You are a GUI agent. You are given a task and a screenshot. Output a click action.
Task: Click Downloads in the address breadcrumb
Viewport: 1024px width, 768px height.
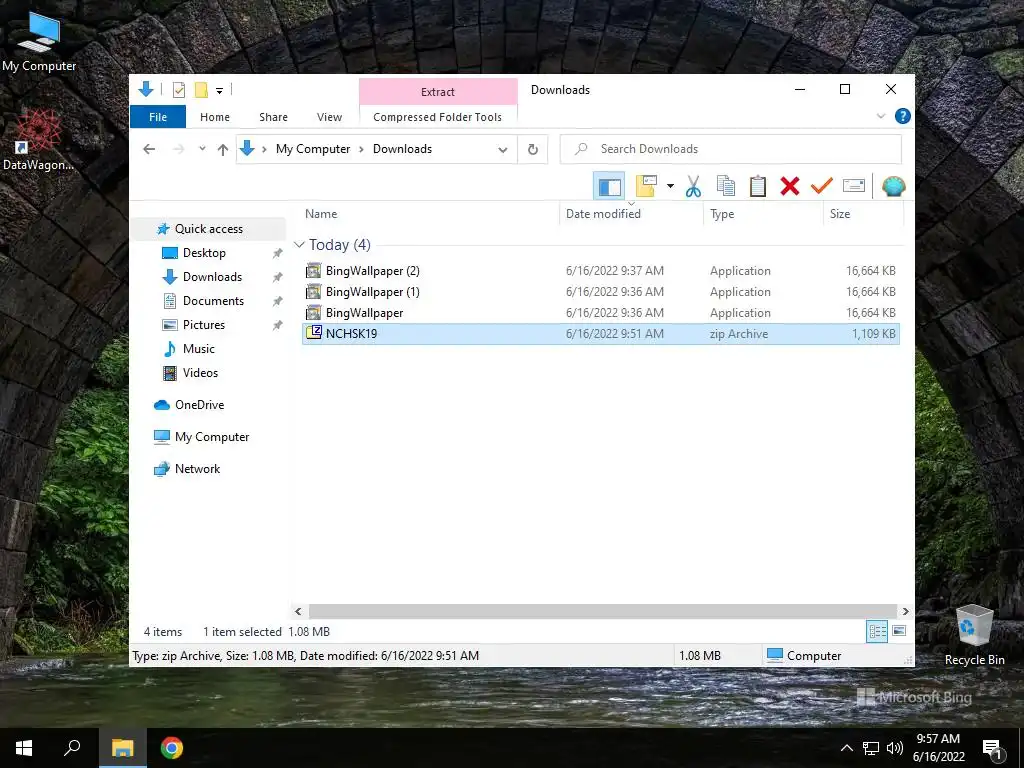pyautogui.click(x=402, y=149)
